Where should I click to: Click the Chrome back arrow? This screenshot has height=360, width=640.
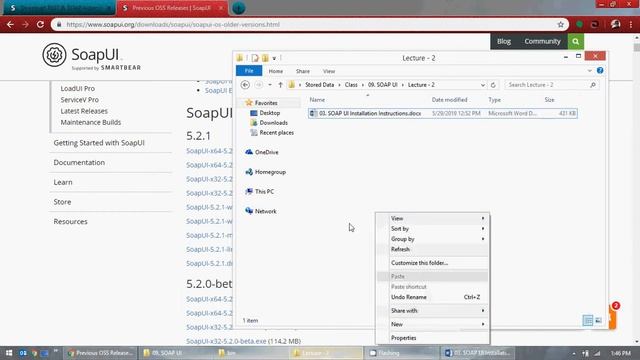pos(10,24)
